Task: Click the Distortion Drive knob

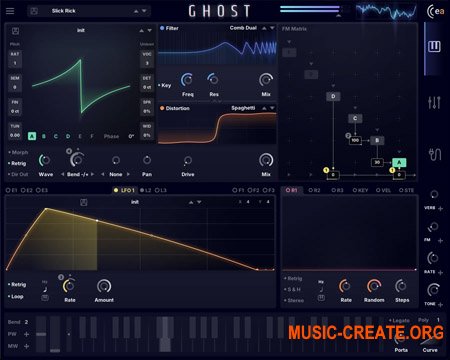Action: point(188,161)
